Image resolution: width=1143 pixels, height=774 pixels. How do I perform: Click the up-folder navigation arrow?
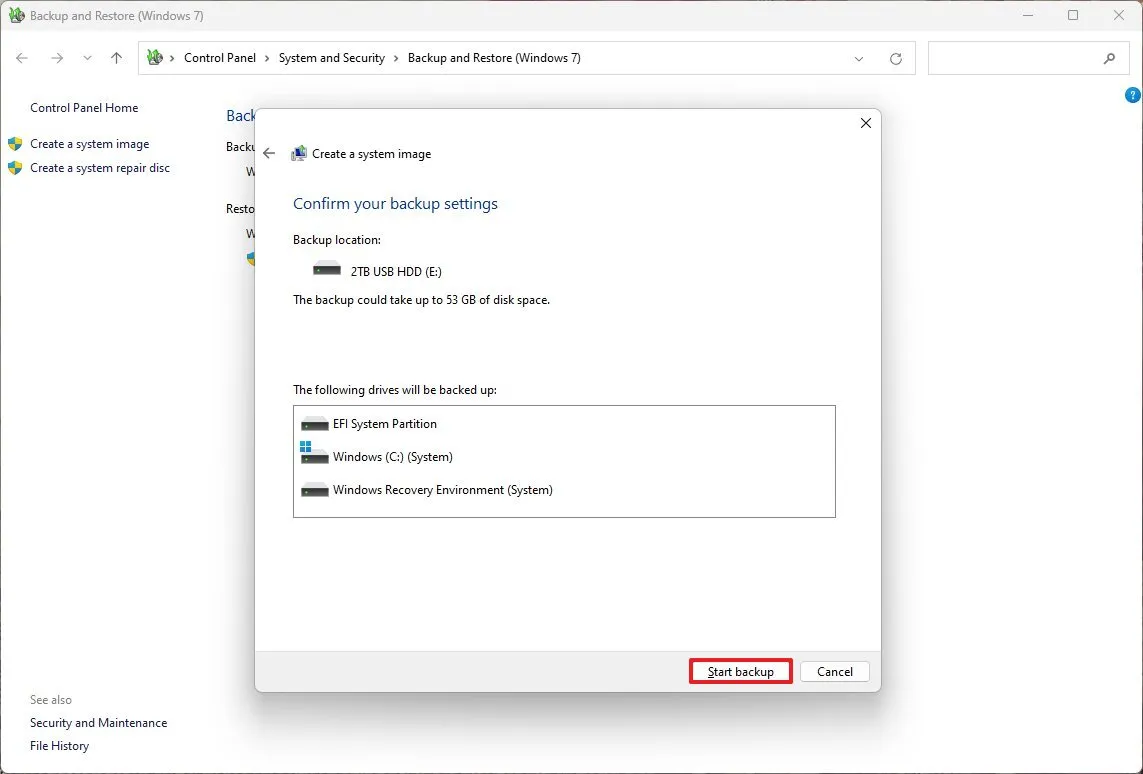click(116, 58)
